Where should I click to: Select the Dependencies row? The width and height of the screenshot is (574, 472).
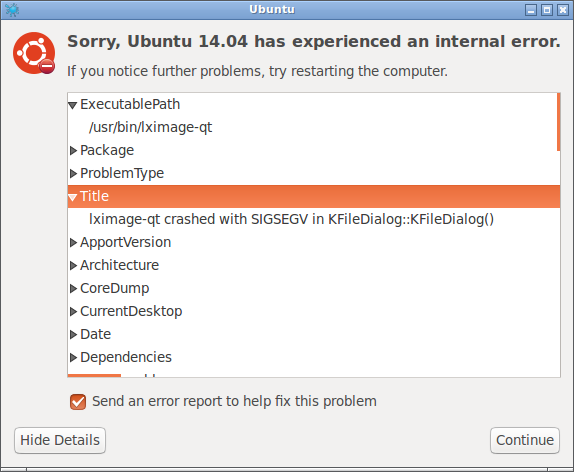[x=314, y=357]
